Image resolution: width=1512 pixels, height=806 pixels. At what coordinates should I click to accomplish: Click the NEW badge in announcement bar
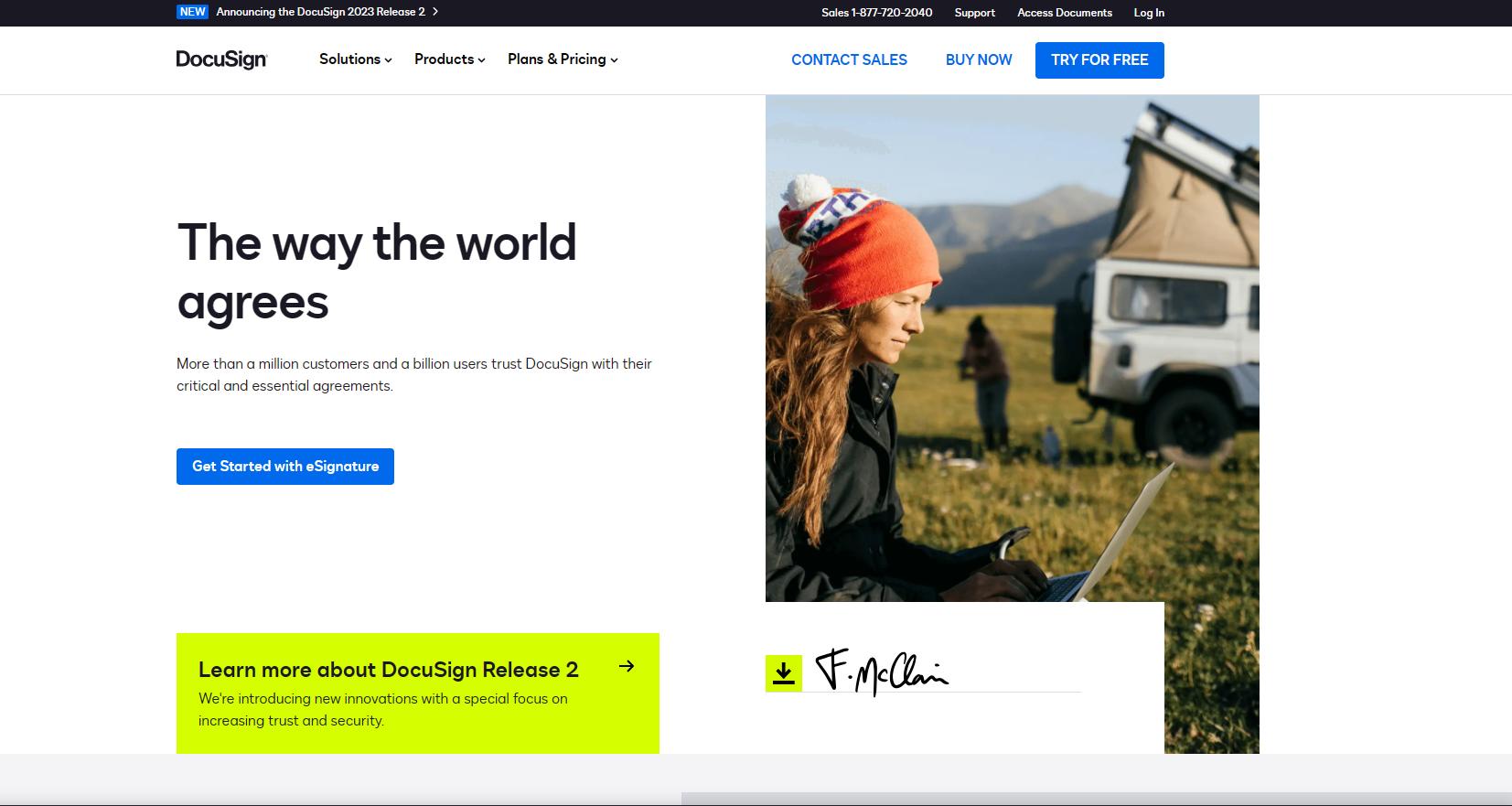tap(192, 12)
